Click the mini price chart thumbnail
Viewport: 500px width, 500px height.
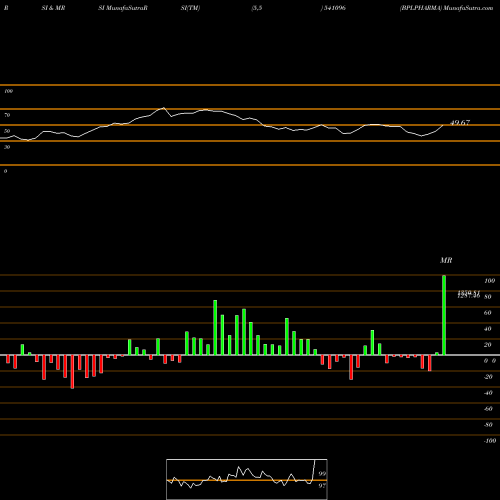pyautogui.click(x=247, y=479)
